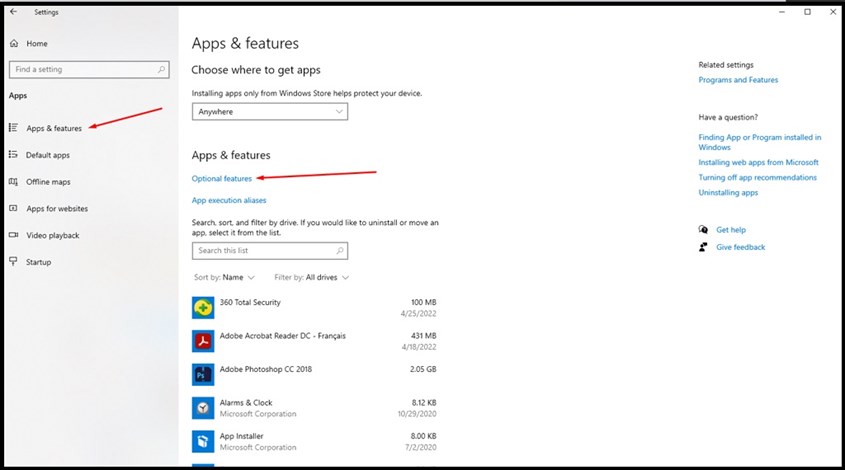Screen dimensions: 845x470
Task: Click the Get help icon
Action: tap(704, 230)
